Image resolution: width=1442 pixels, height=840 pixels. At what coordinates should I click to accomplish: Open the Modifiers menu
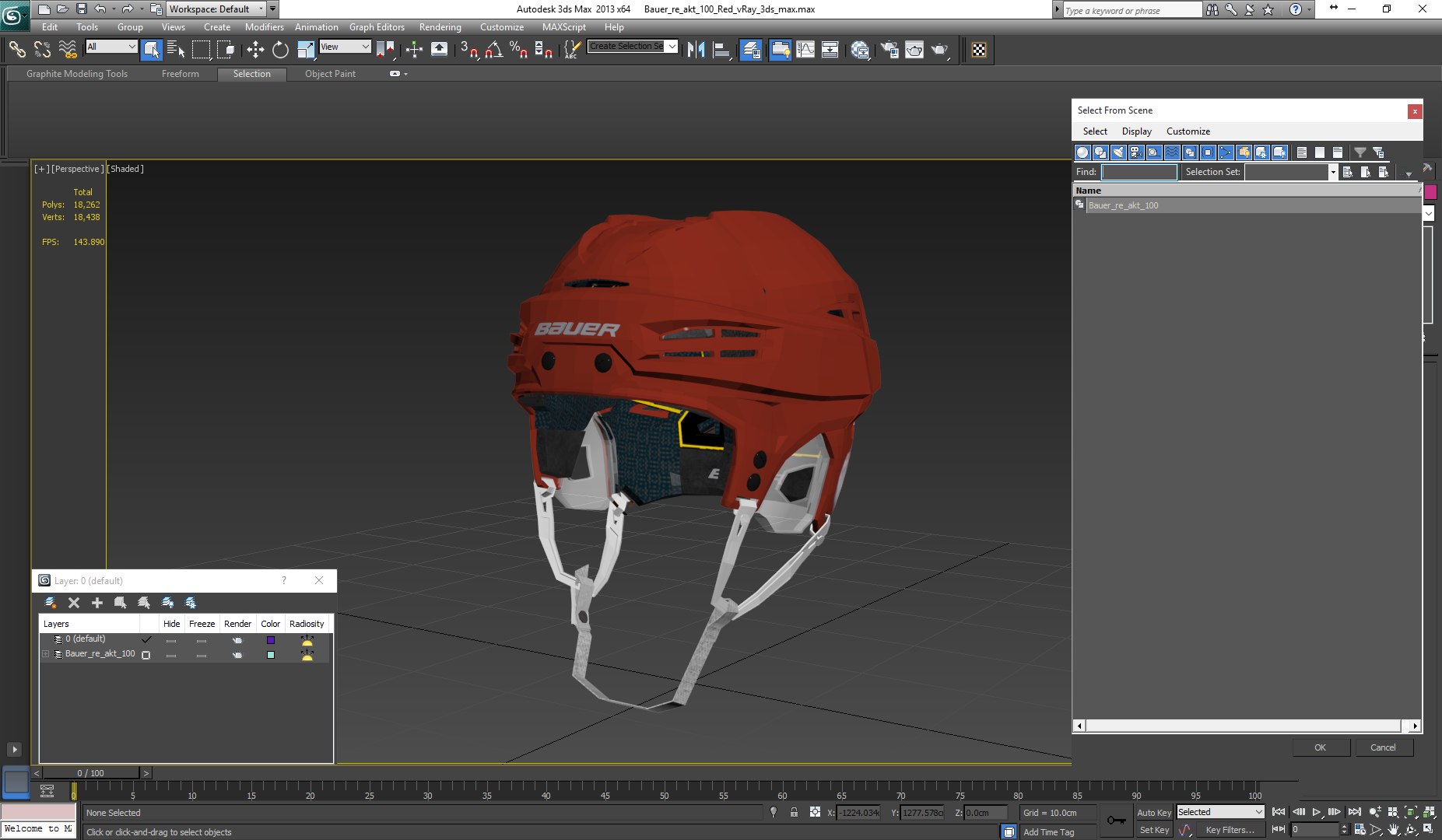(x=264, y=27)
